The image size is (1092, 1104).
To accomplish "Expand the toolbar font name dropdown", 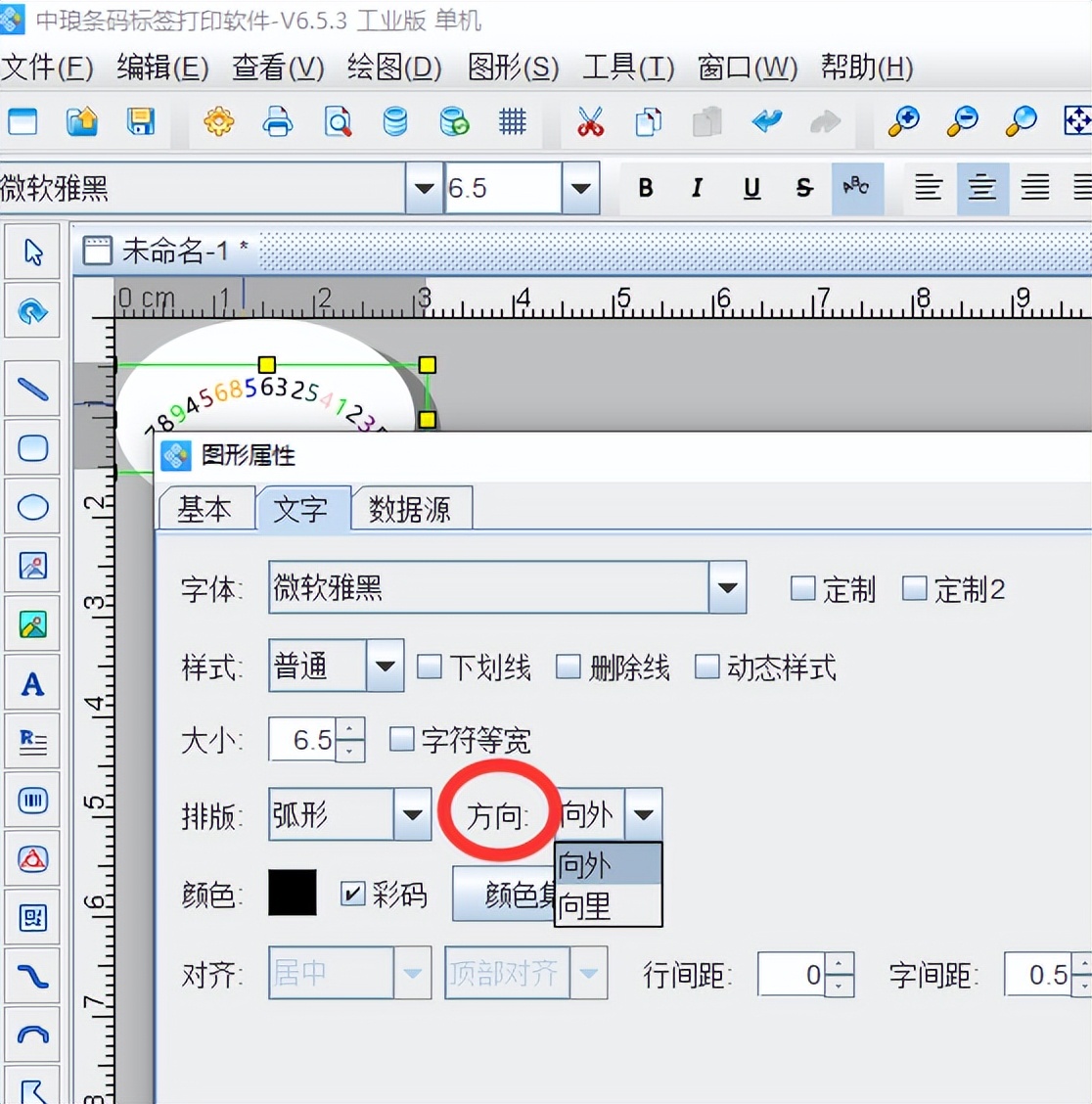I will click(x=424, y=188).
